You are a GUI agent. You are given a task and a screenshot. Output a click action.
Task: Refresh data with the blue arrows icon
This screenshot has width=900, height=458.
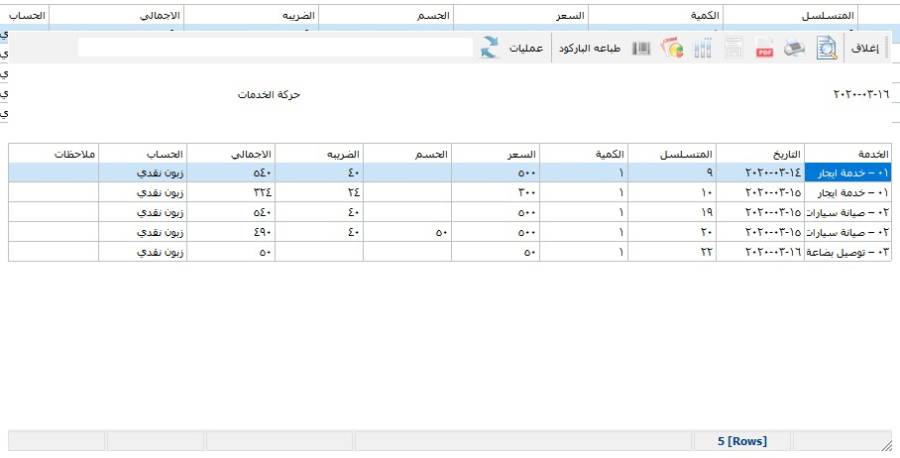coord(489,48)
